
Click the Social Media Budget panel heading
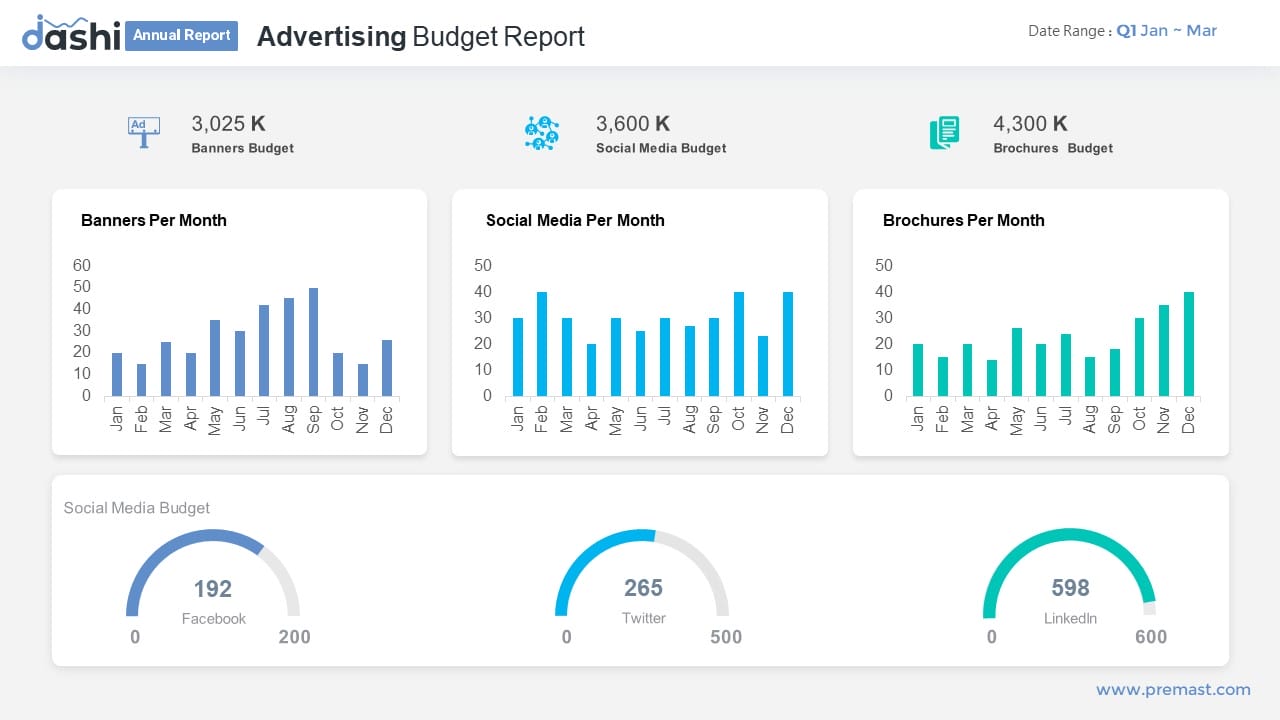[137, 508]
